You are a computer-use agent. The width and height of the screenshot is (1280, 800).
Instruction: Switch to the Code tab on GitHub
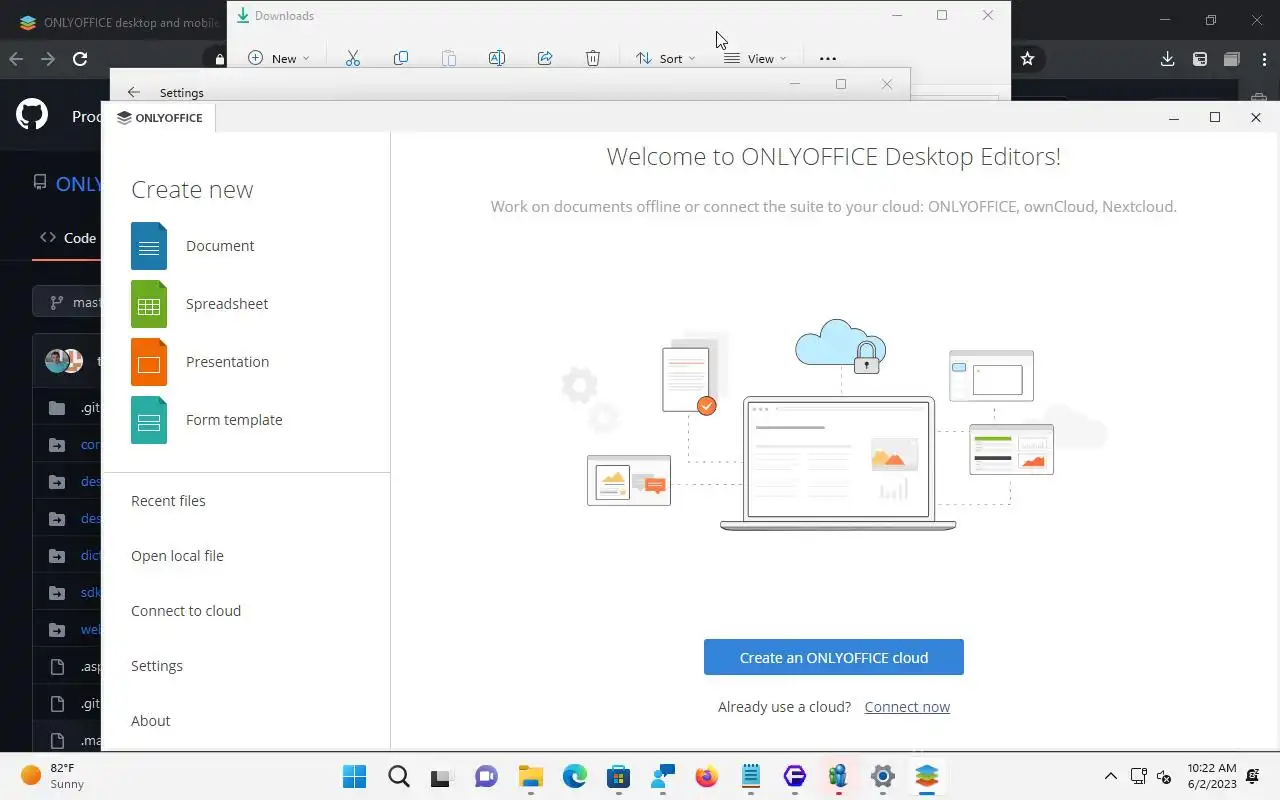(x=68, y=238)
